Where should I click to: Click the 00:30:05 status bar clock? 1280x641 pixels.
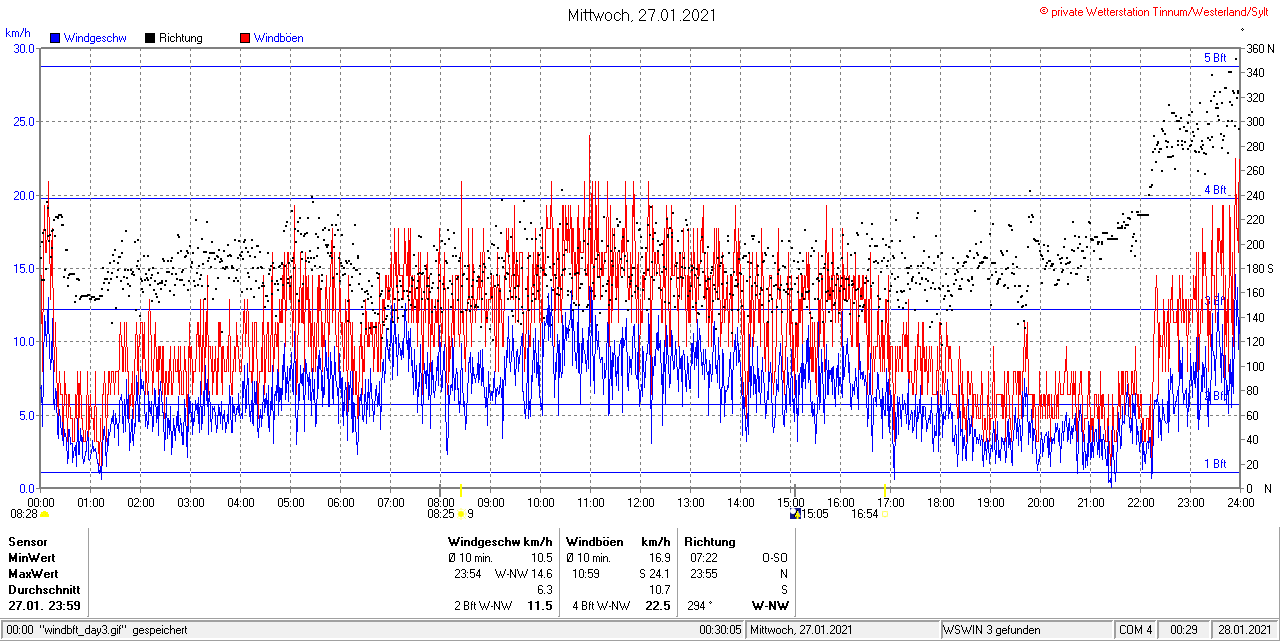click(720, 630)
